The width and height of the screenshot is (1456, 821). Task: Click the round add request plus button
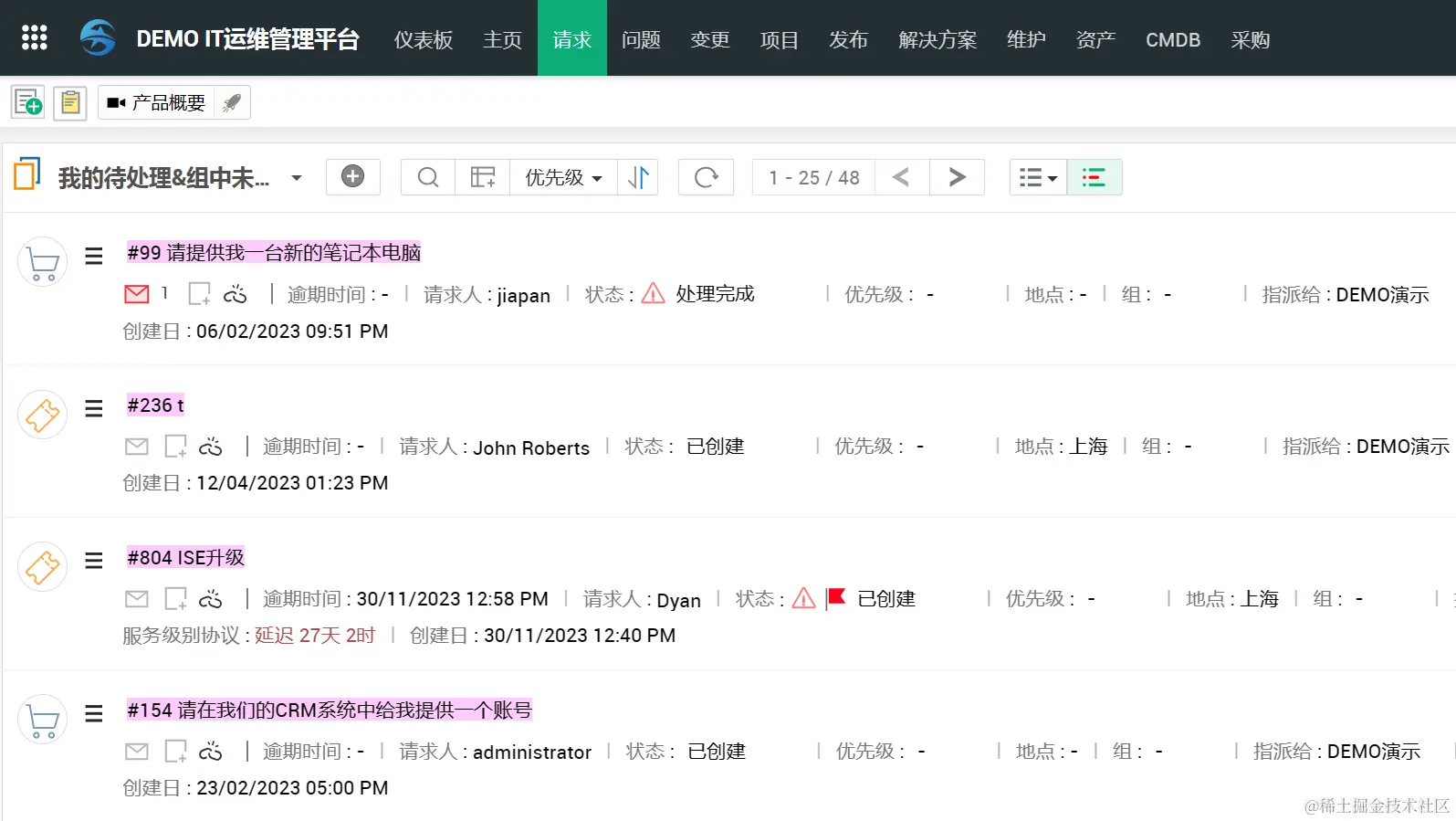[352, 176]
